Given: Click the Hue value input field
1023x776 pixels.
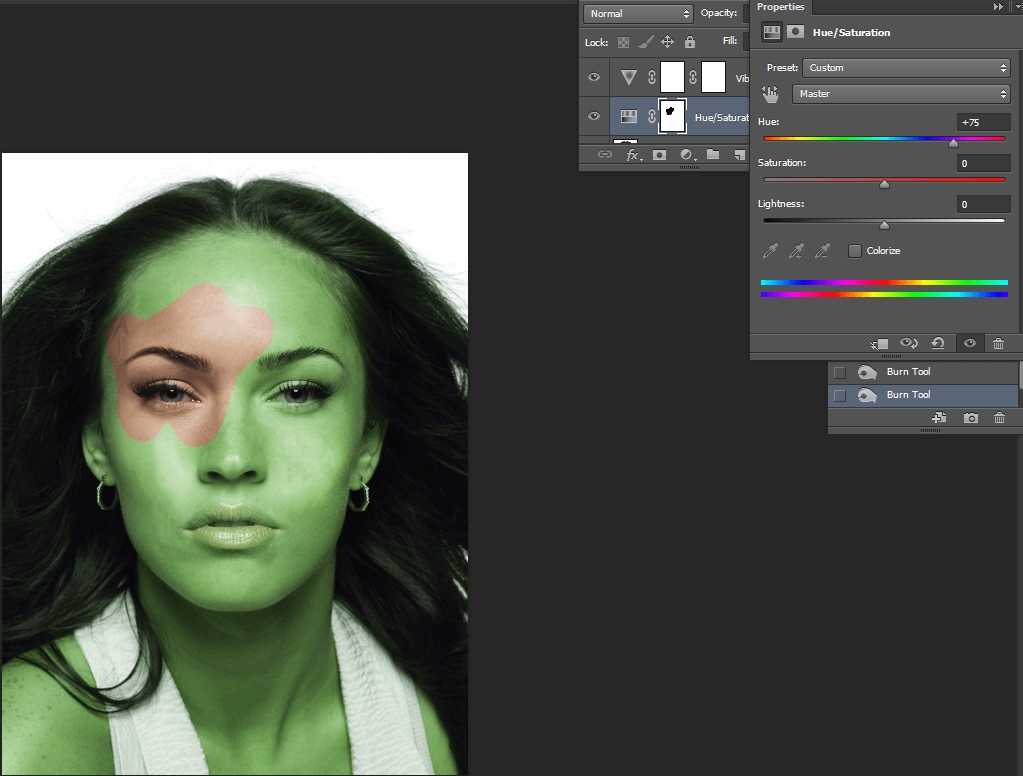Looking at the screenshot, I should coord(983,122).
